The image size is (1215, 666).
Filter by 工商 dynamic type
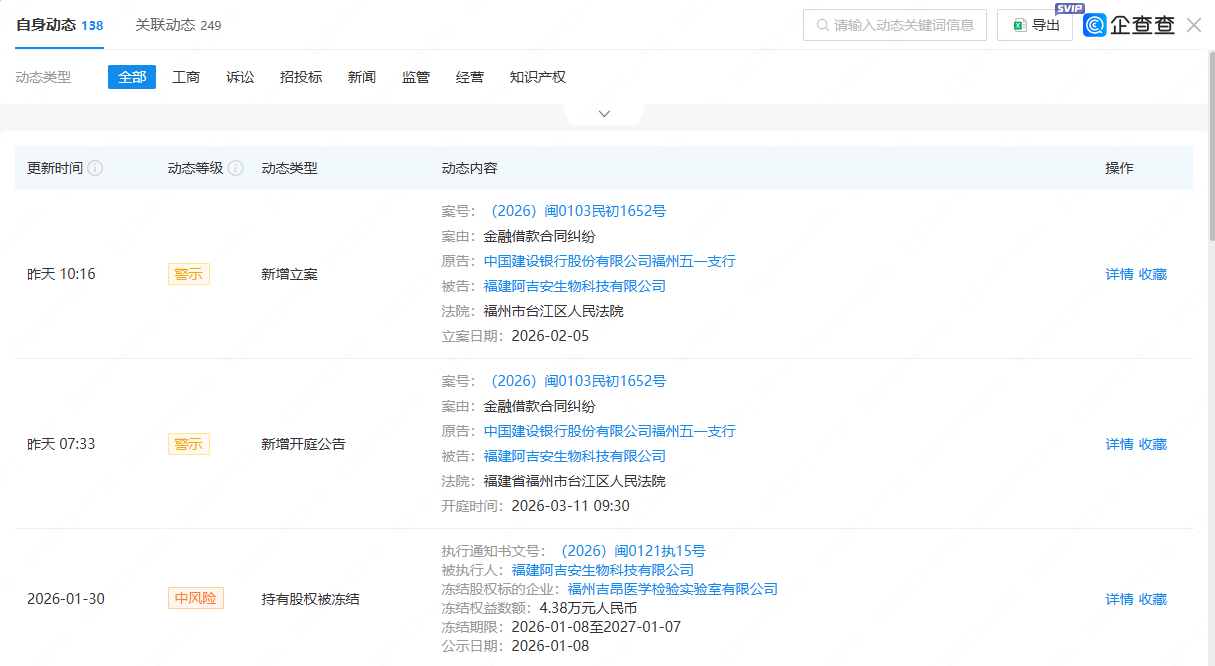coord(186,77)
